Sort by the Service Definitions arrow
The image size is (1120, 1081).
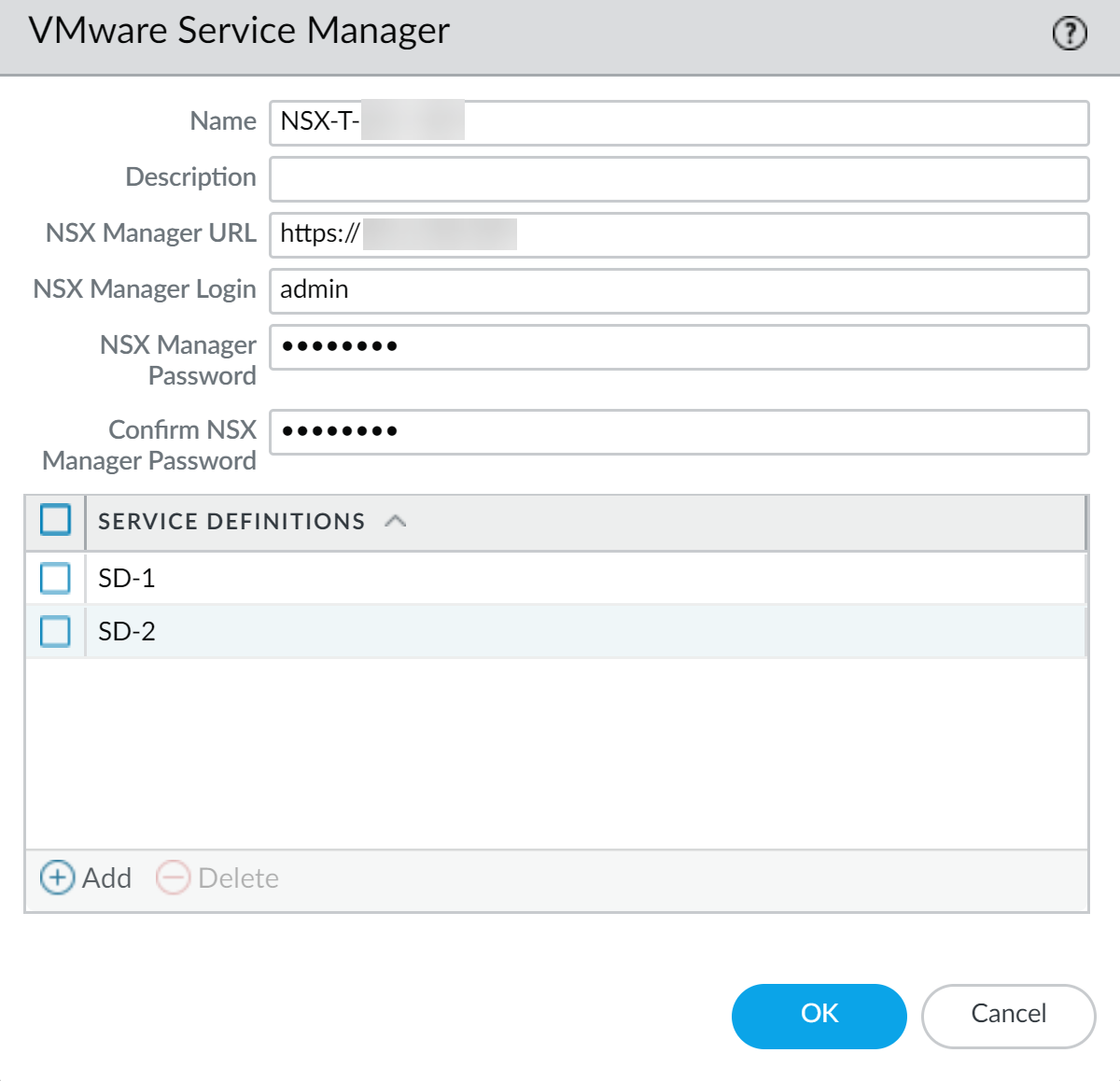[x=396, y=521]
